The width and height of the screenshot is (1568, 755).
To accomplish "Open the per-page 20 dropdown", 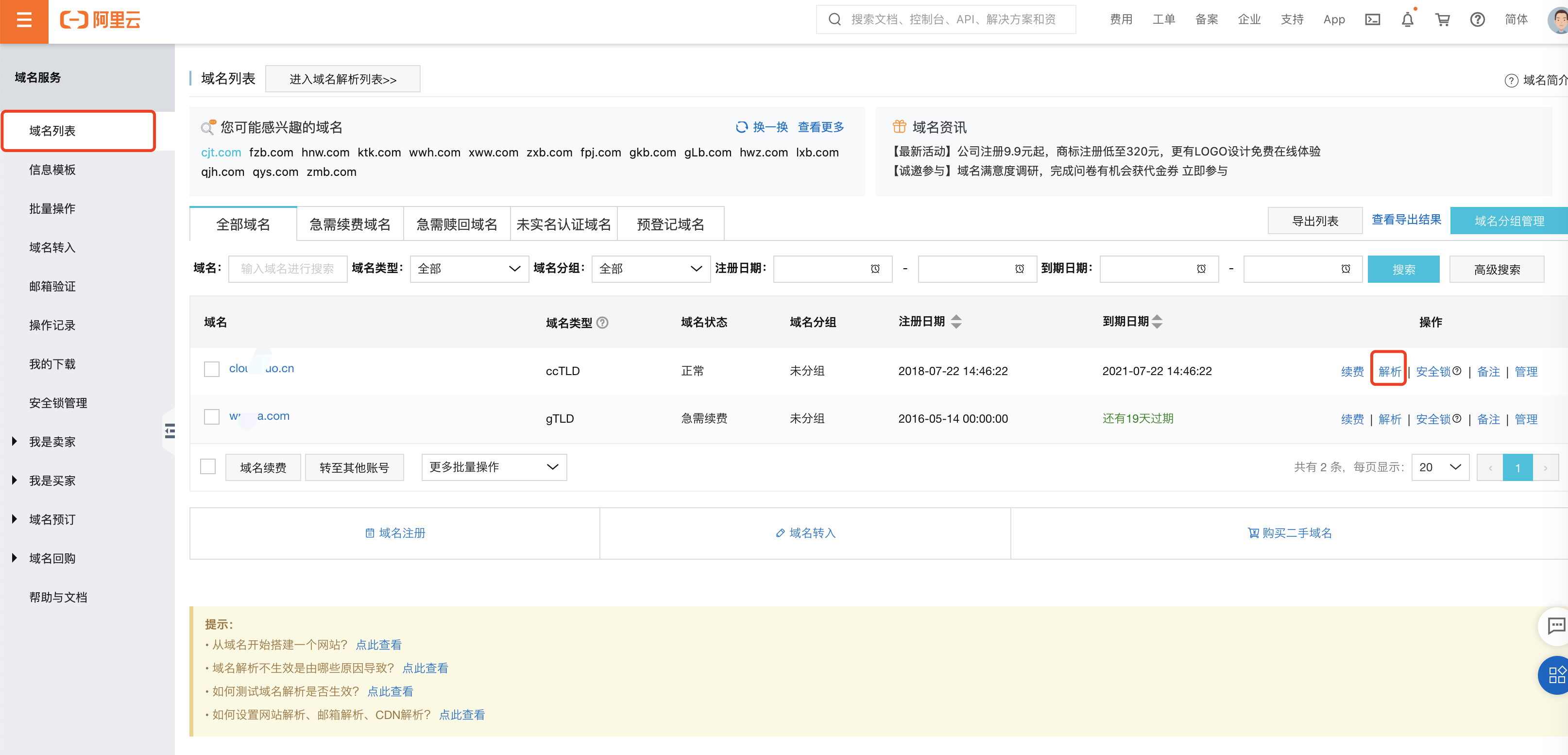I will click(1440, 467).
